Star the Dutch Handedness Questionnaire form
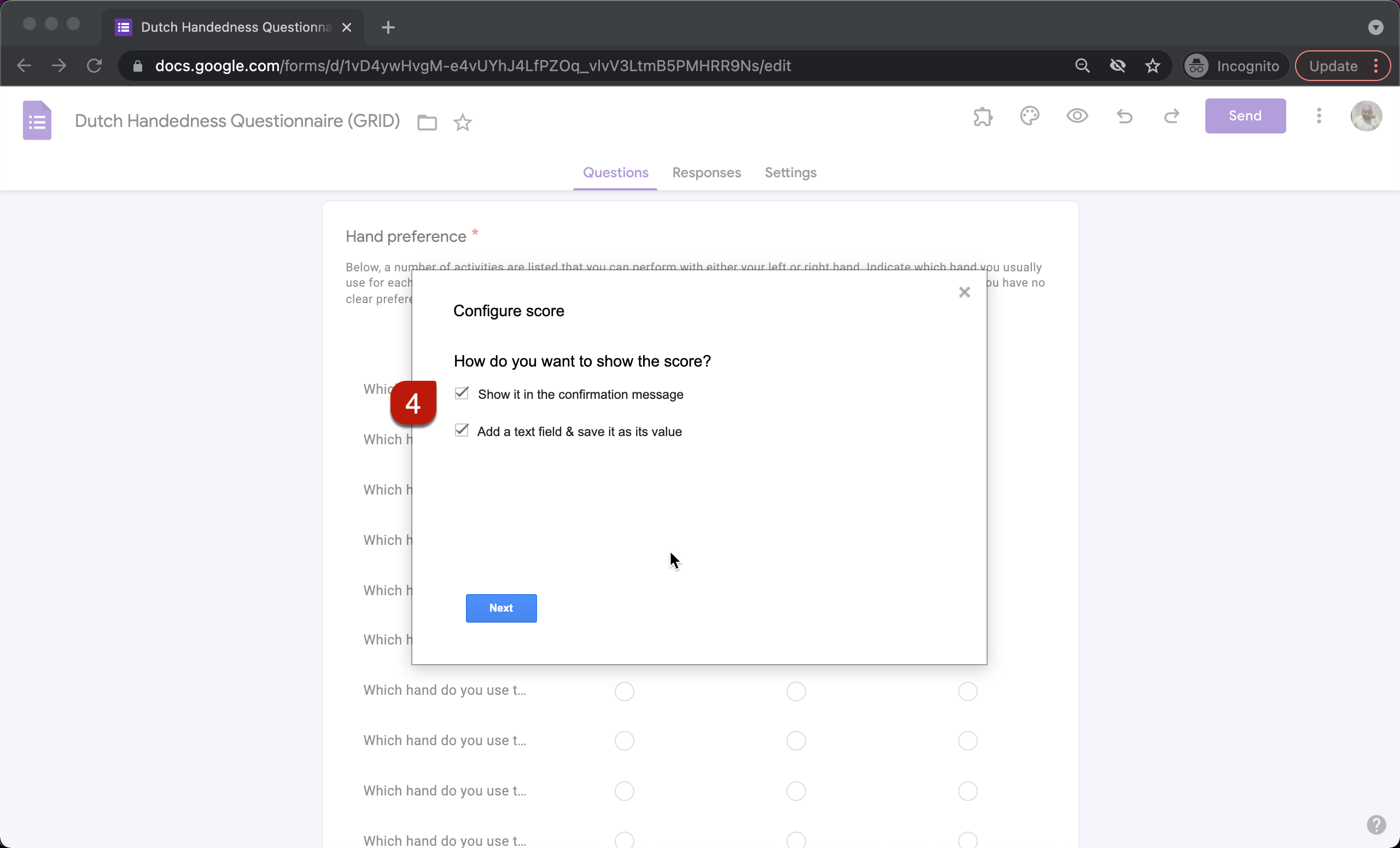Image resolution: width=1400 pixels, height=848 pixels. (x=463, y=122)
